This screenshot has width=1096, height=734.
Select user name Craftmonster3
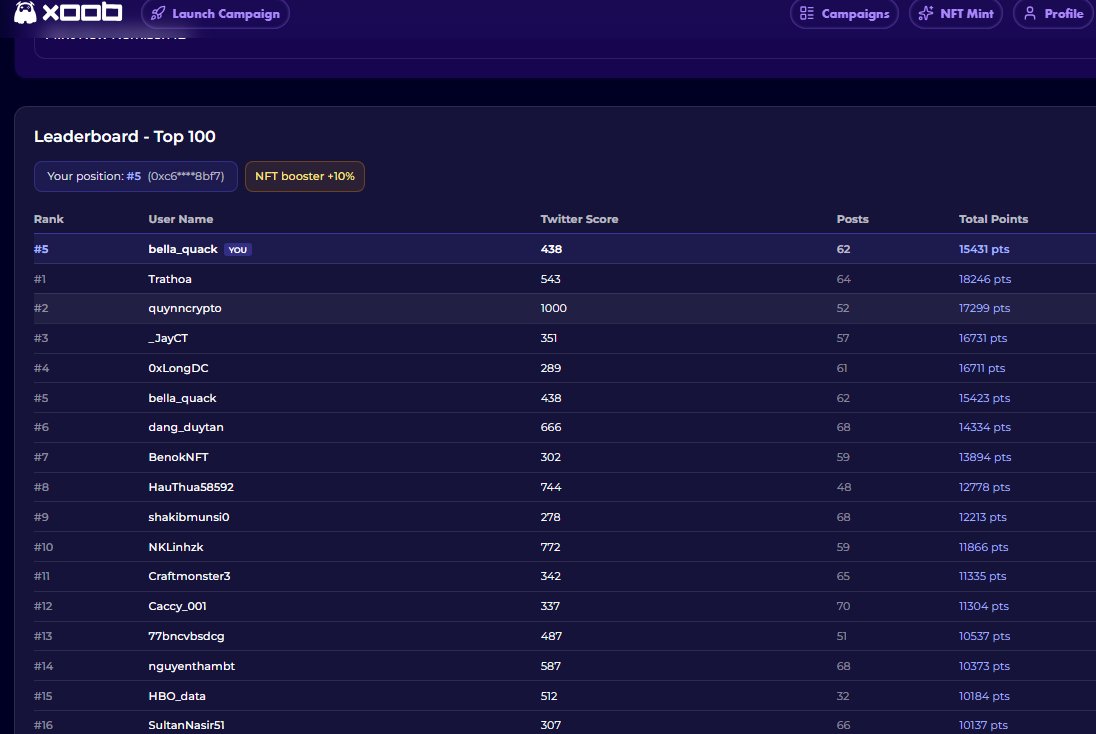point(189,576)
